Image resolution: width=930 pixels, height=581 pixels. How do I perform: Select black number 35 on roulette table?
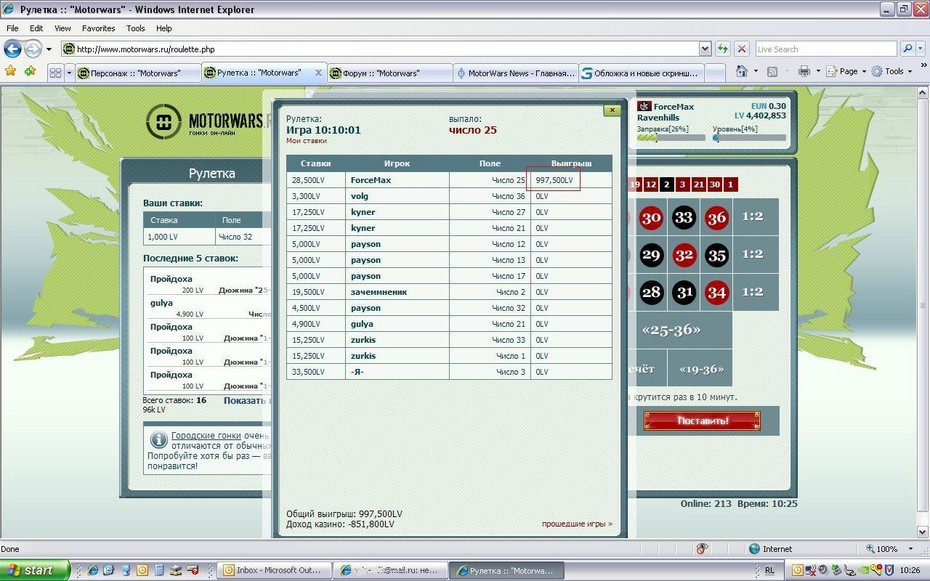pyautogui.click(x=716, y=255)
